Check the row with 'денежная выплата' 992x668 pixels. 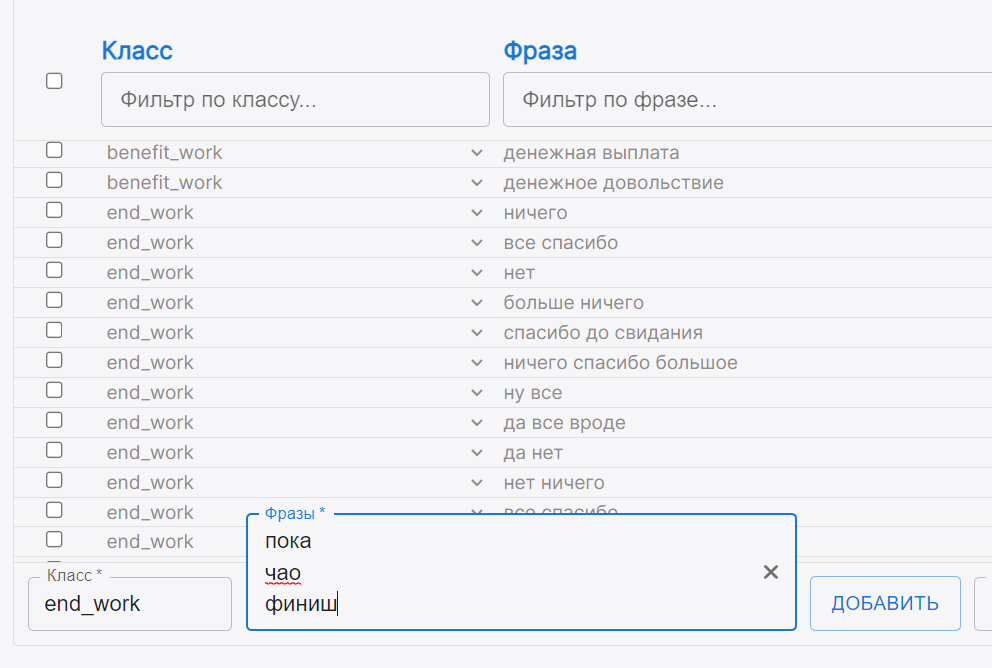[54, 150]
